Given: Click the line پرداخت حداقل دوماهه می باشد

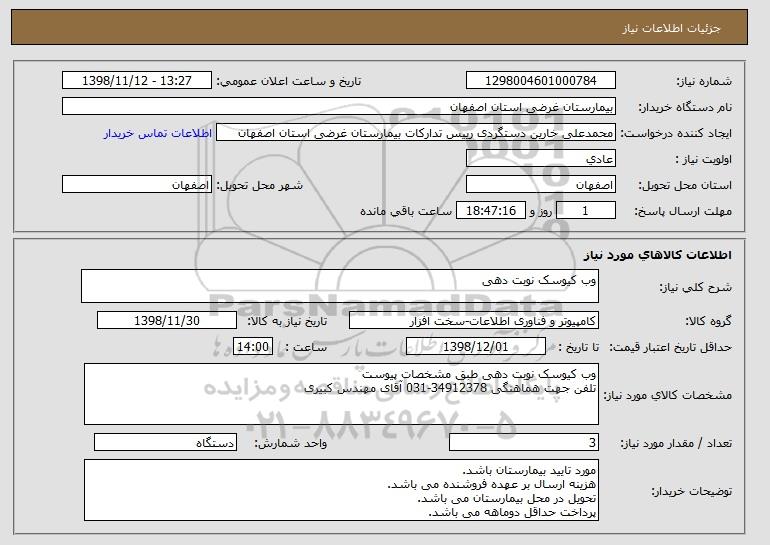Looking at the screenshot, I should (513, 513).
